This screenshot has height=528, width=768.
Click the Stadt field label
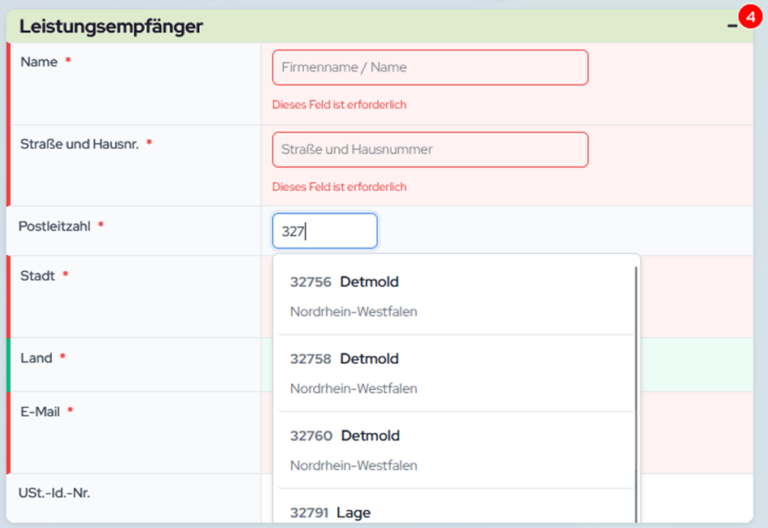coord(37,275)
